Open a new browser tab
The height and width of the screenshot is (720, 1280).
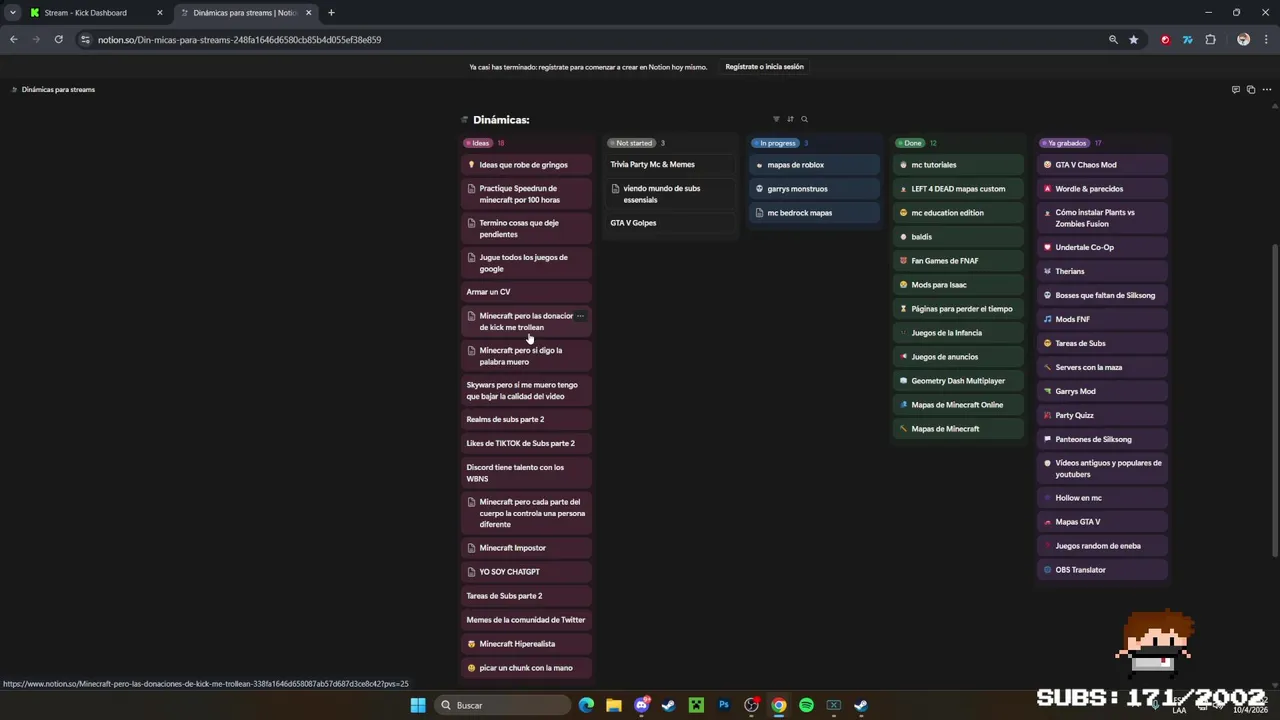tap(331, 13)
